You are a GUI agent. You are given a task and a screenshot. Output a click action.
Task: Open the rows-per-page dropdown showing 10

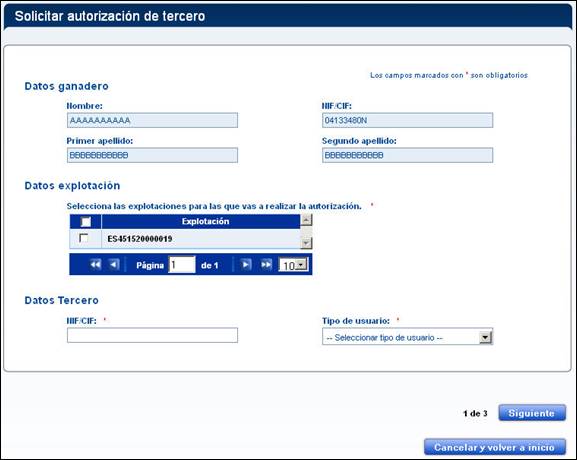294,265
